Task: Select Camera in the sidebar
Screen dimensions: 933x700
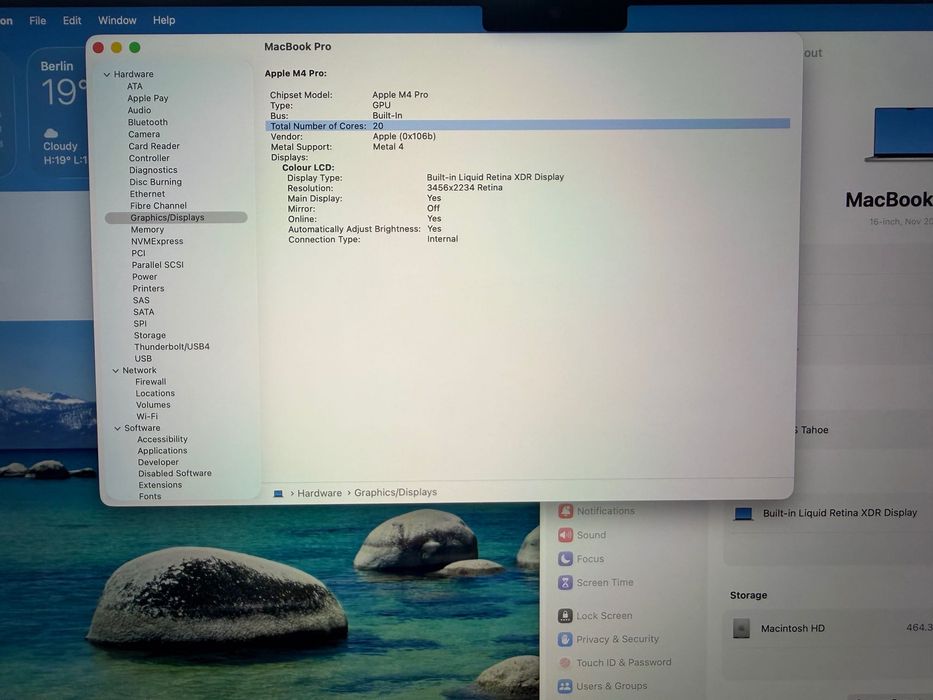Action: coord(144,134)
